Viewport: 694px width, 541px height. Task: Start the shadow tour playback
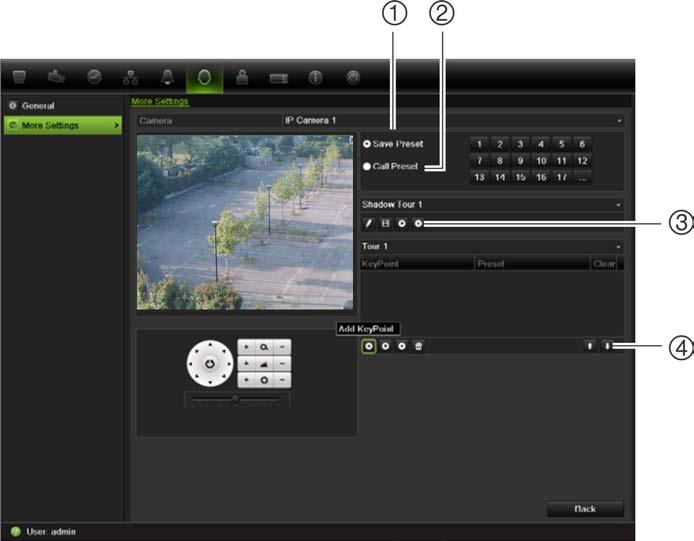[401, 224]
